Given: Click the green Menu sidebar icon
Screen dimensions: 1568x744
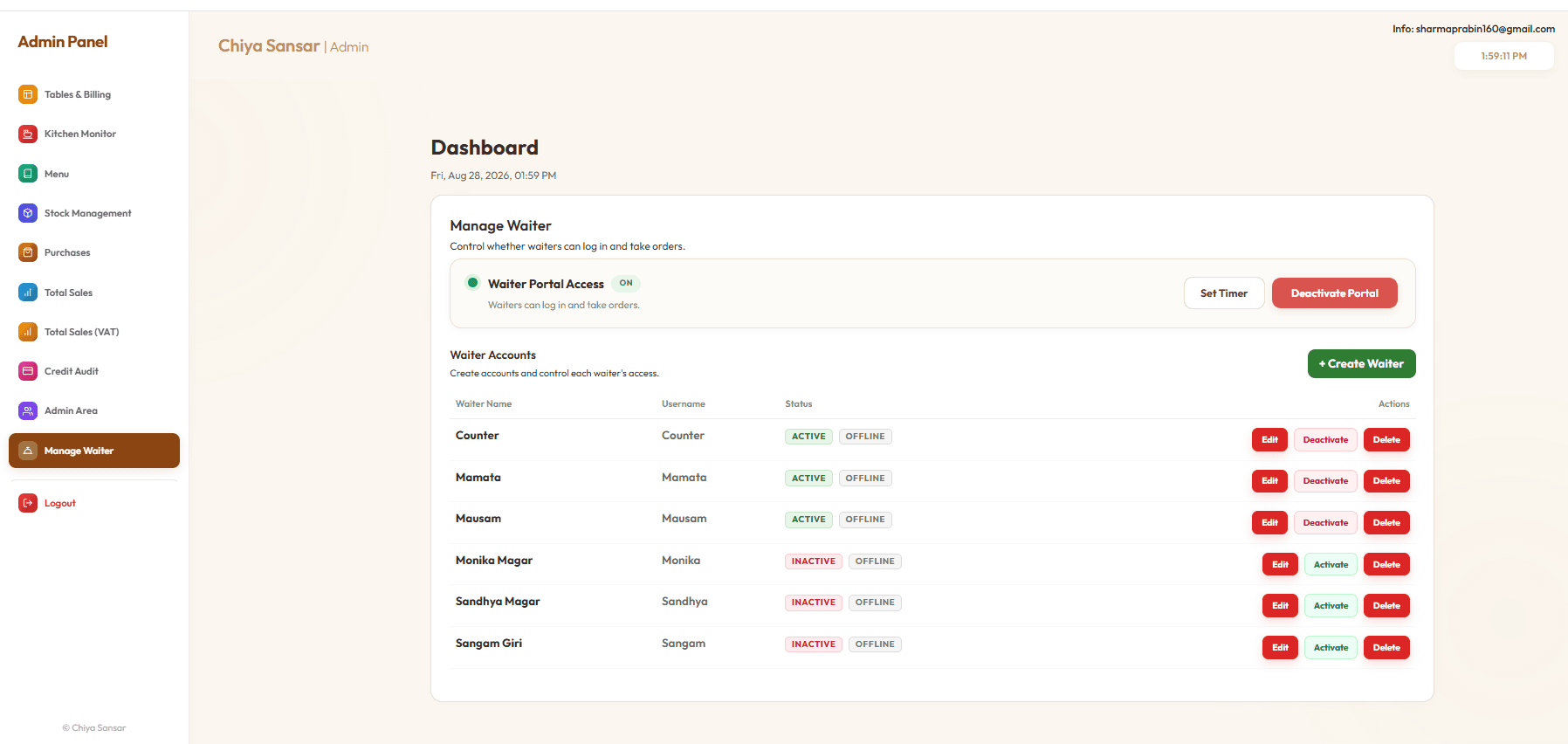Looking at the screenshot, I should click(x=28, y=174).
